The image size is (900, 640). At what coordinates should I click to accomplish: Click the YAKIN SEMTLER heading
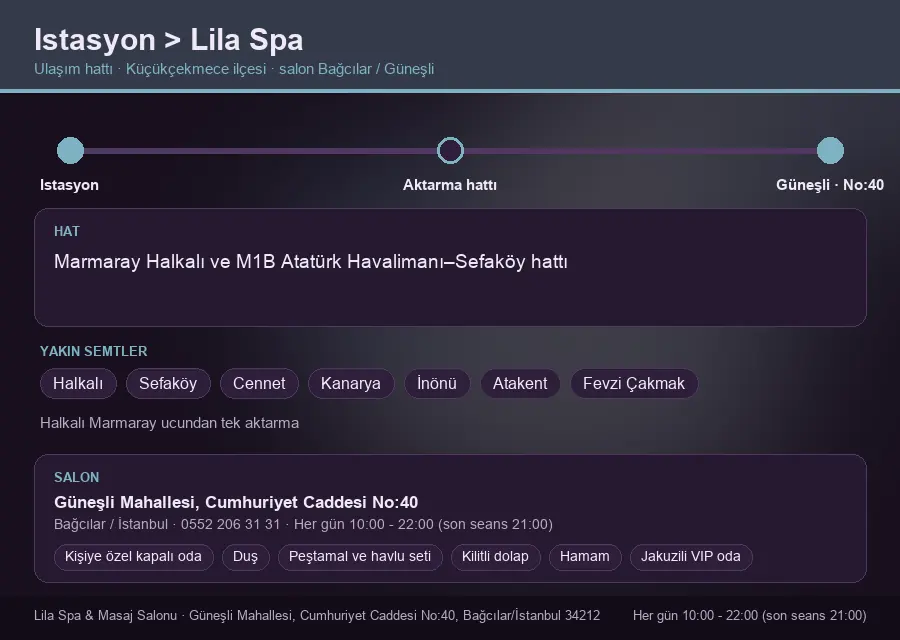click(x=94, y=351)
